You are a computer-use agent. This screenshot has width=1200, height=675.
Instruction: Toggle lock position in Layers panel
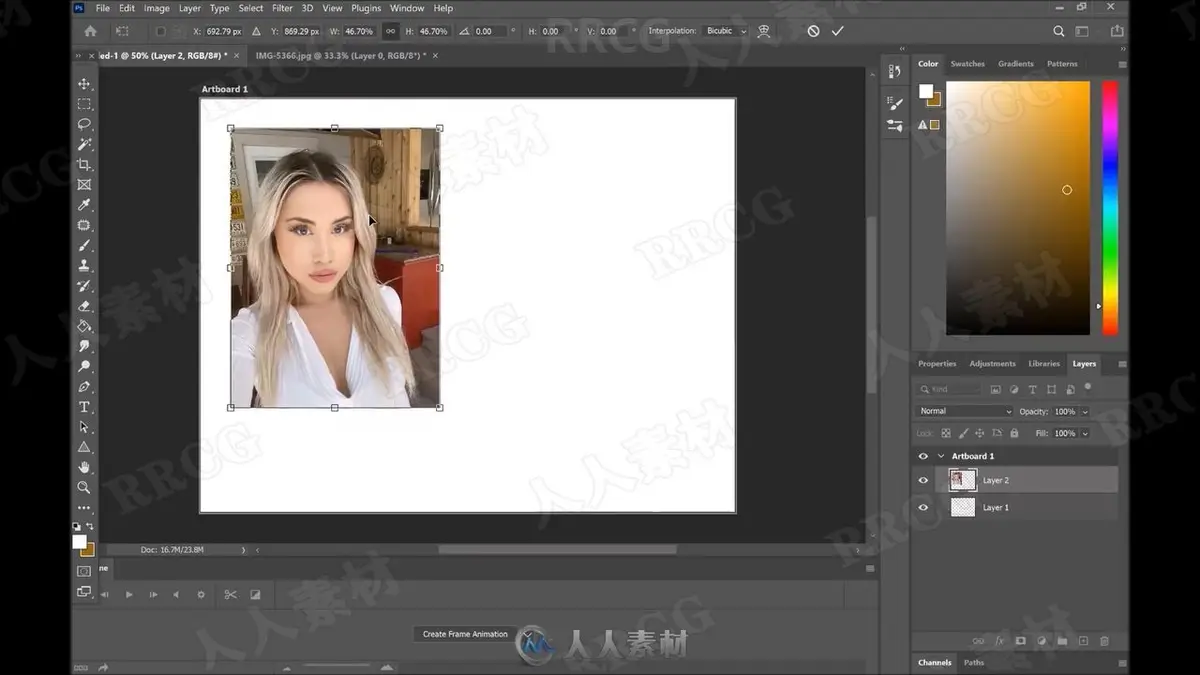[x=980, y=433]
